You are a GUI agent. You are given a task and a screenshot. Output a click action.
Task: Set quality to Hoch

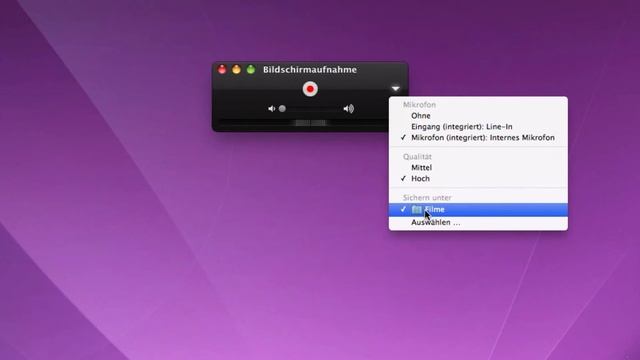478,178
